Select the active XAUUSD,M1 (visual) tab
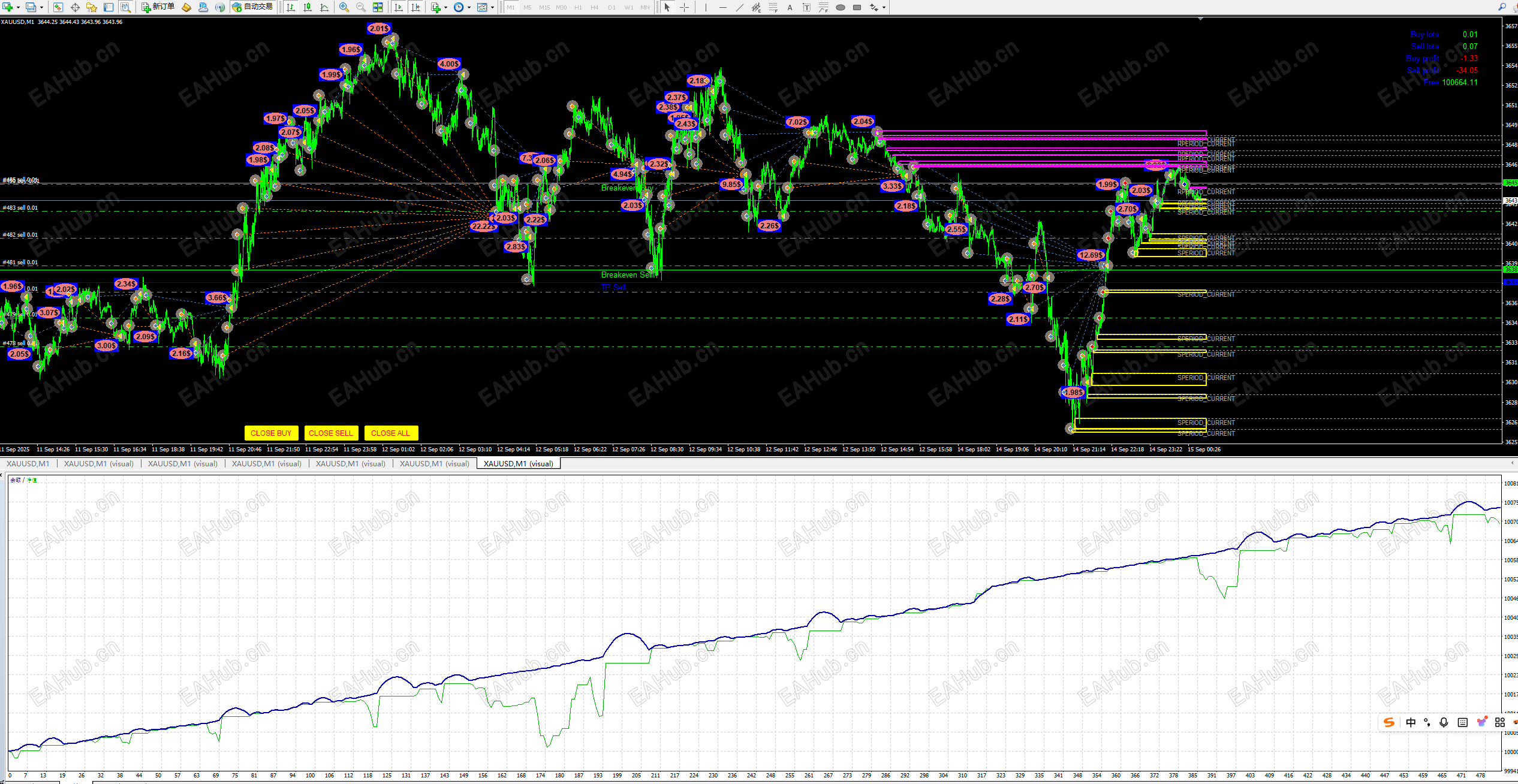The image size is (1518, 784). 518,463
